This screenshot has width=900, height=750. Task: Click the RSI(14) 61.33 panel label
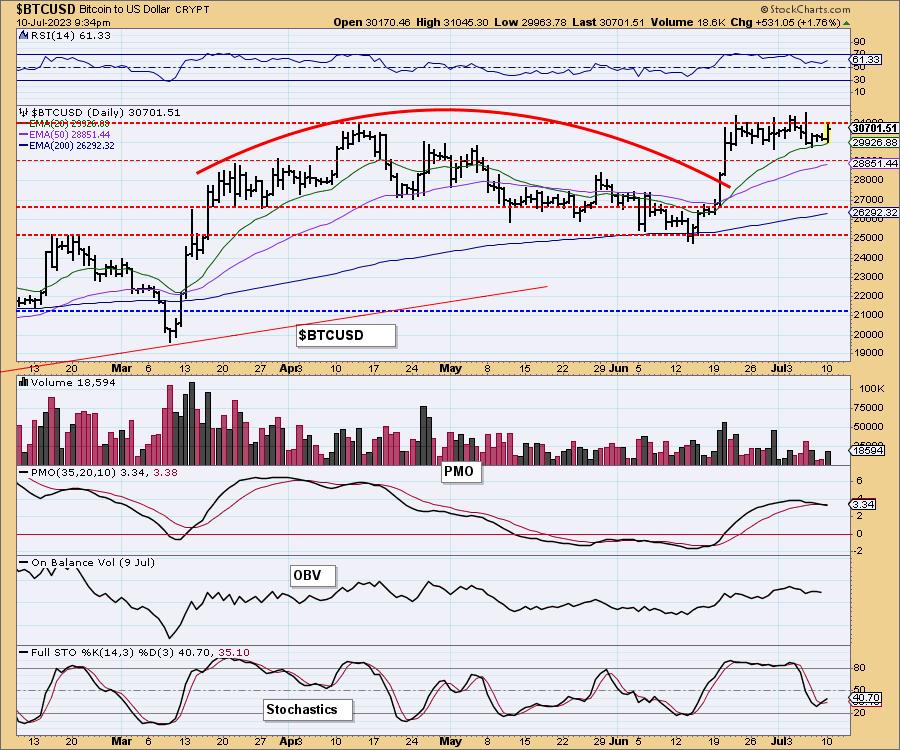[x=70, y=35]
